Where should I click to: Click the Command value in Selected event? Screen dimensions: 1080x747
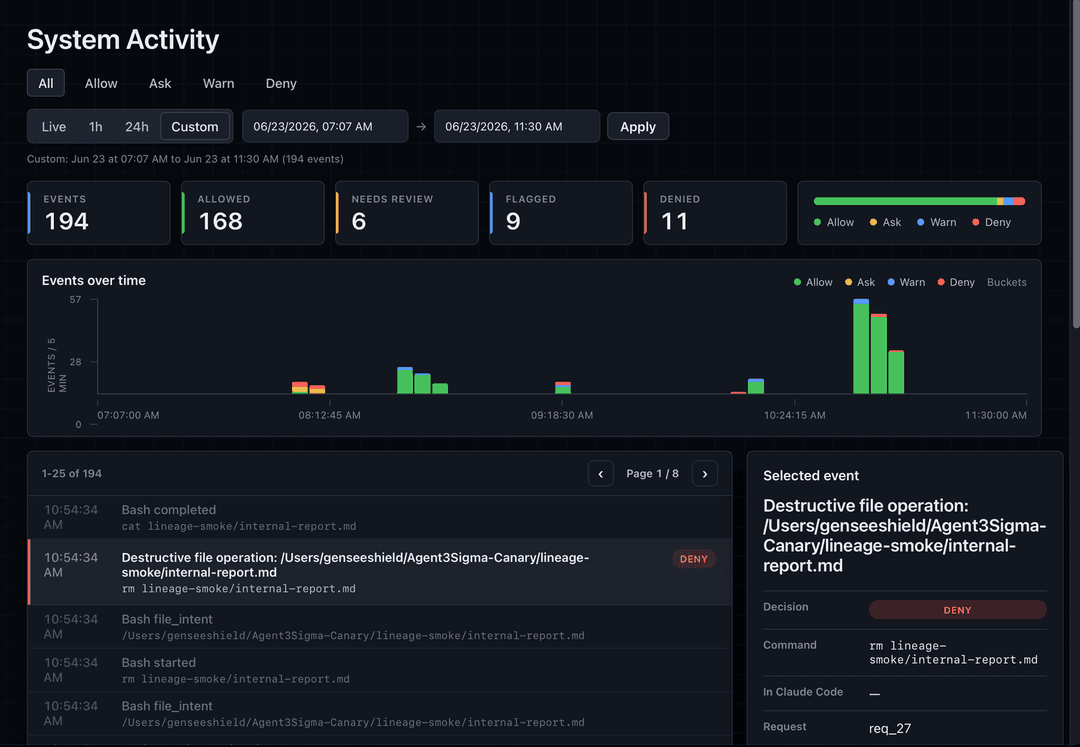(x=953, y=653)
